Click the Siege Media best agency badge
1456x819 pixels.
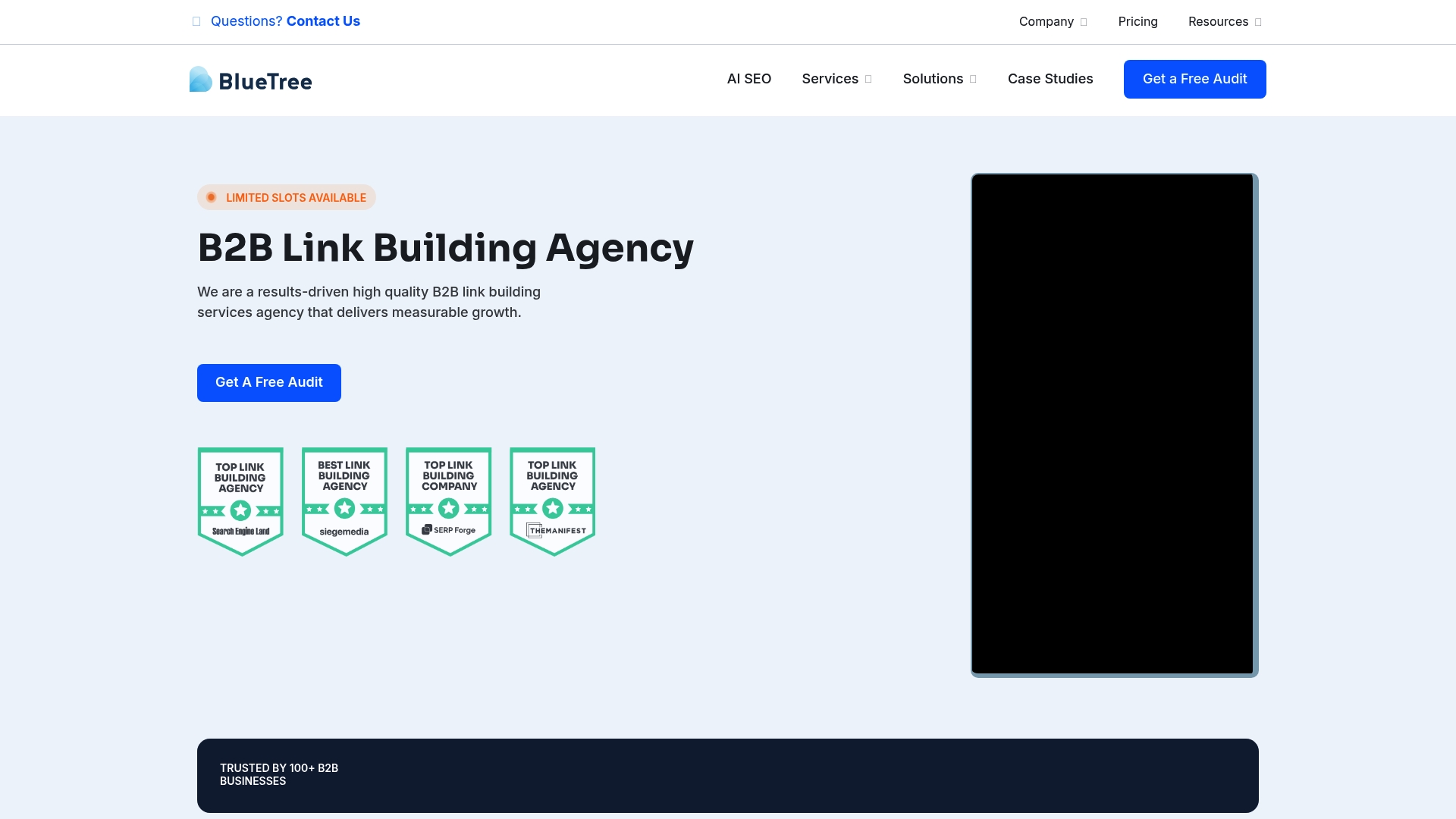pos(344,501)
